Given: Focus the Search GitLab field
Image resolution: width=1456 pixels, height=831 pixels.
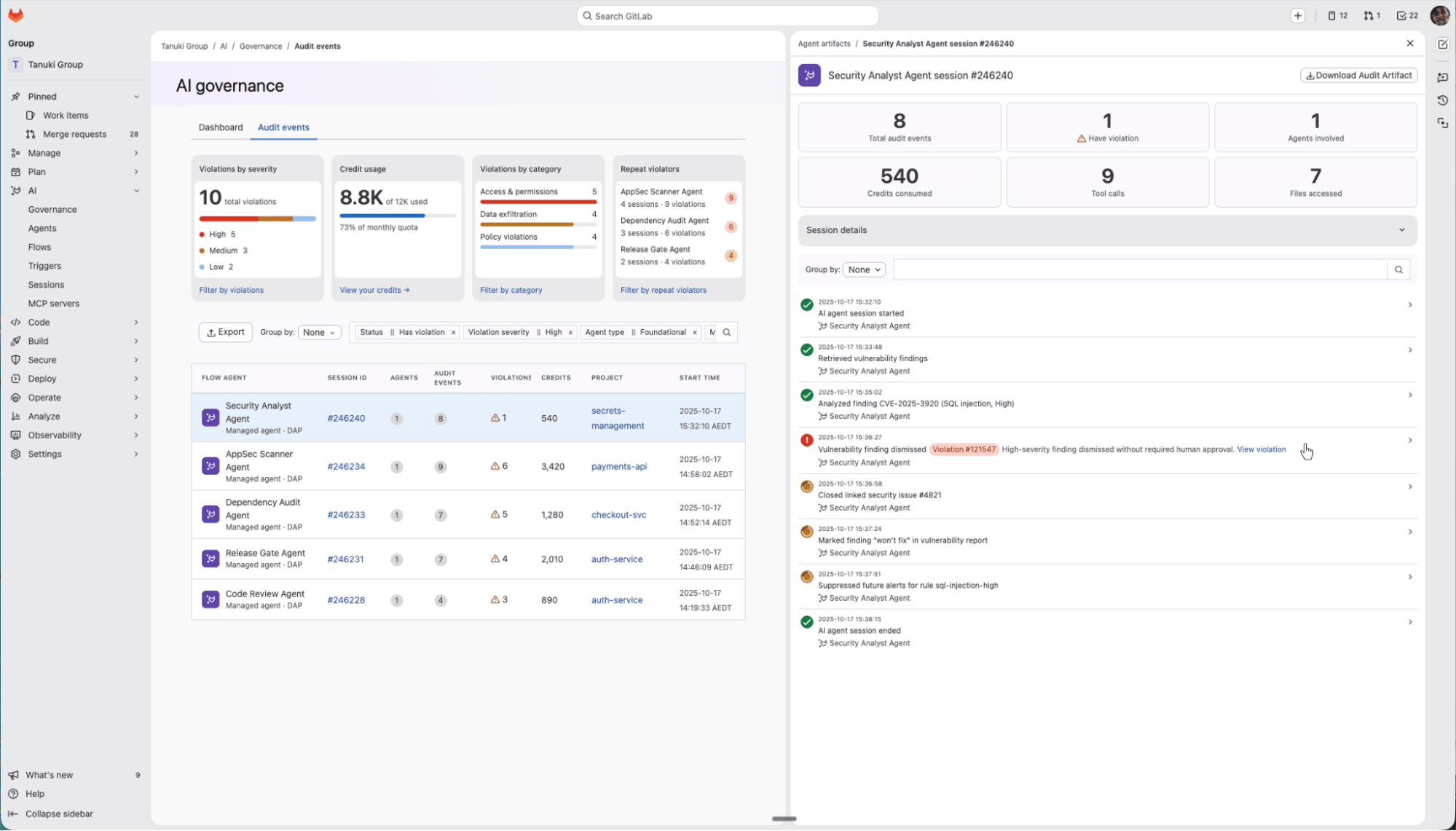Looking at the screenshot, I should click(728, 15).
